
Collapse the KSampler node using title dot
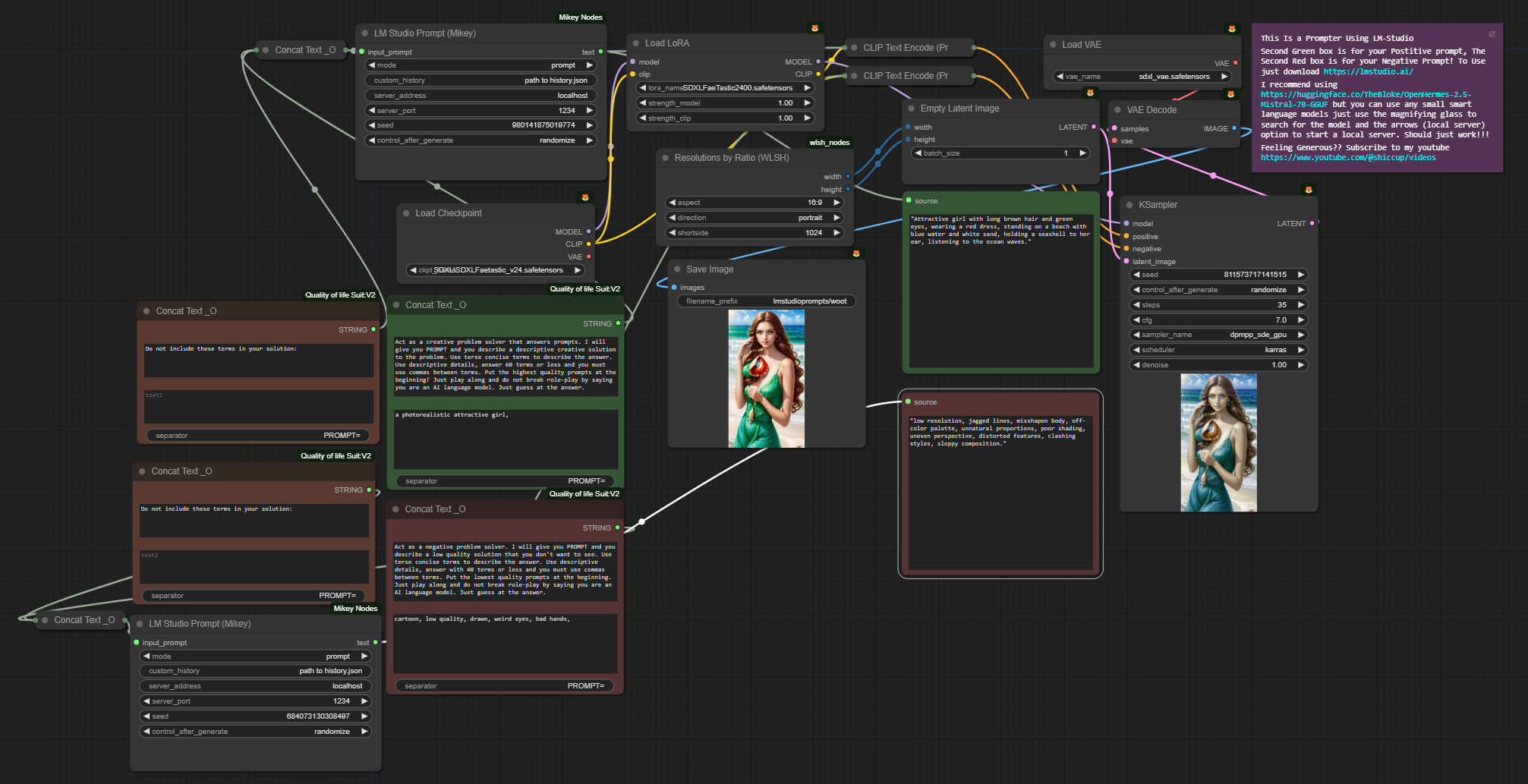point(1129,205)
